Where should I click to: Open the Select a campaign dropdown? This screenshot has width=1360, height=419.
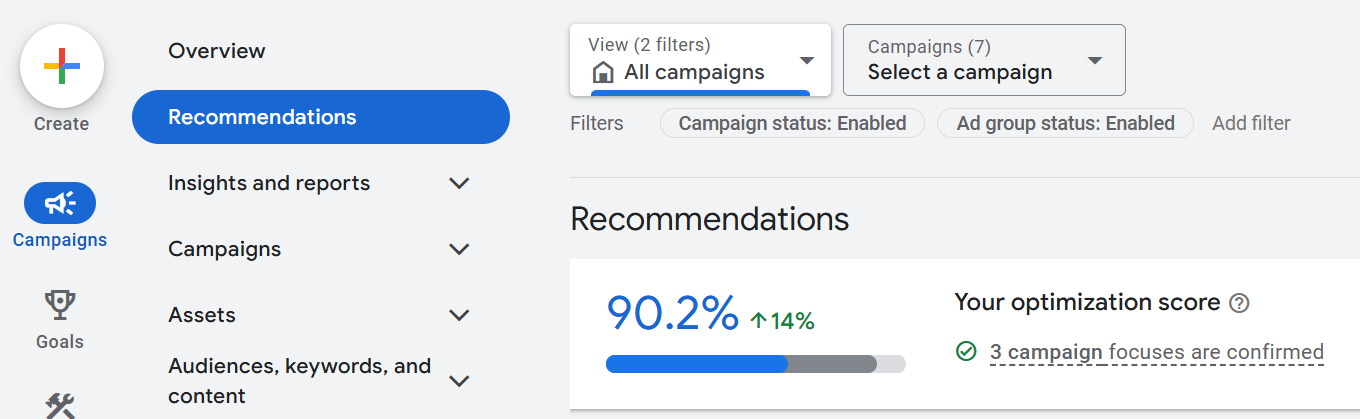(x=984, y=60)
